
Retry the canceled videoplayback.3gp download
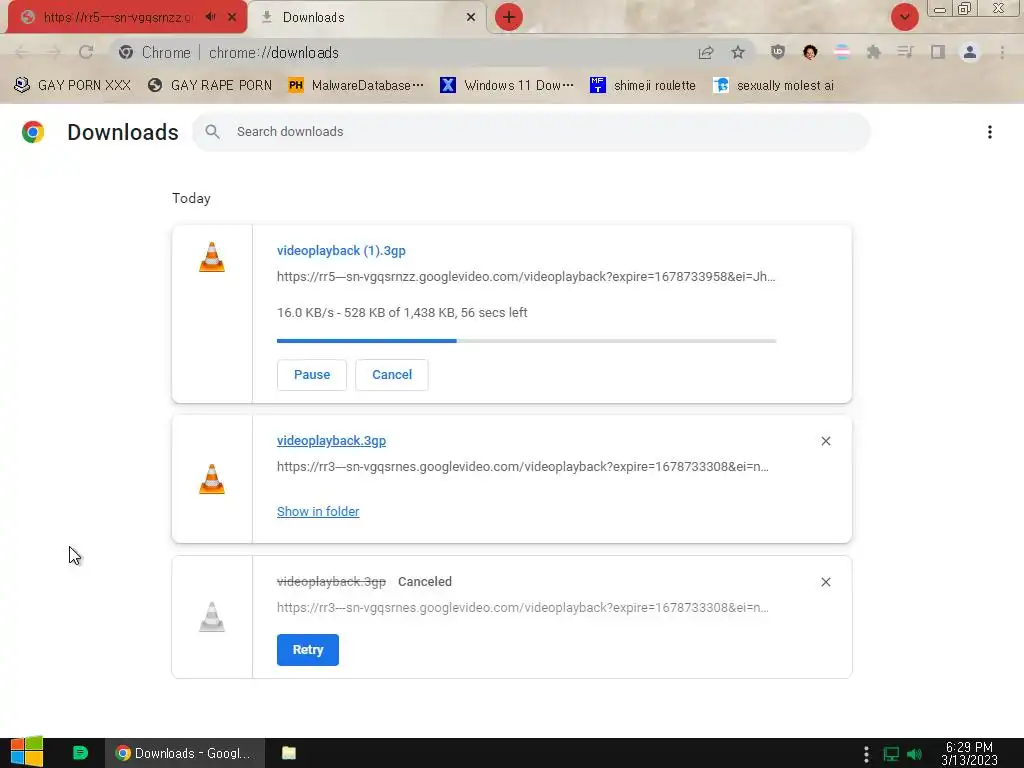pyautogui.click(x=308, y=650)
